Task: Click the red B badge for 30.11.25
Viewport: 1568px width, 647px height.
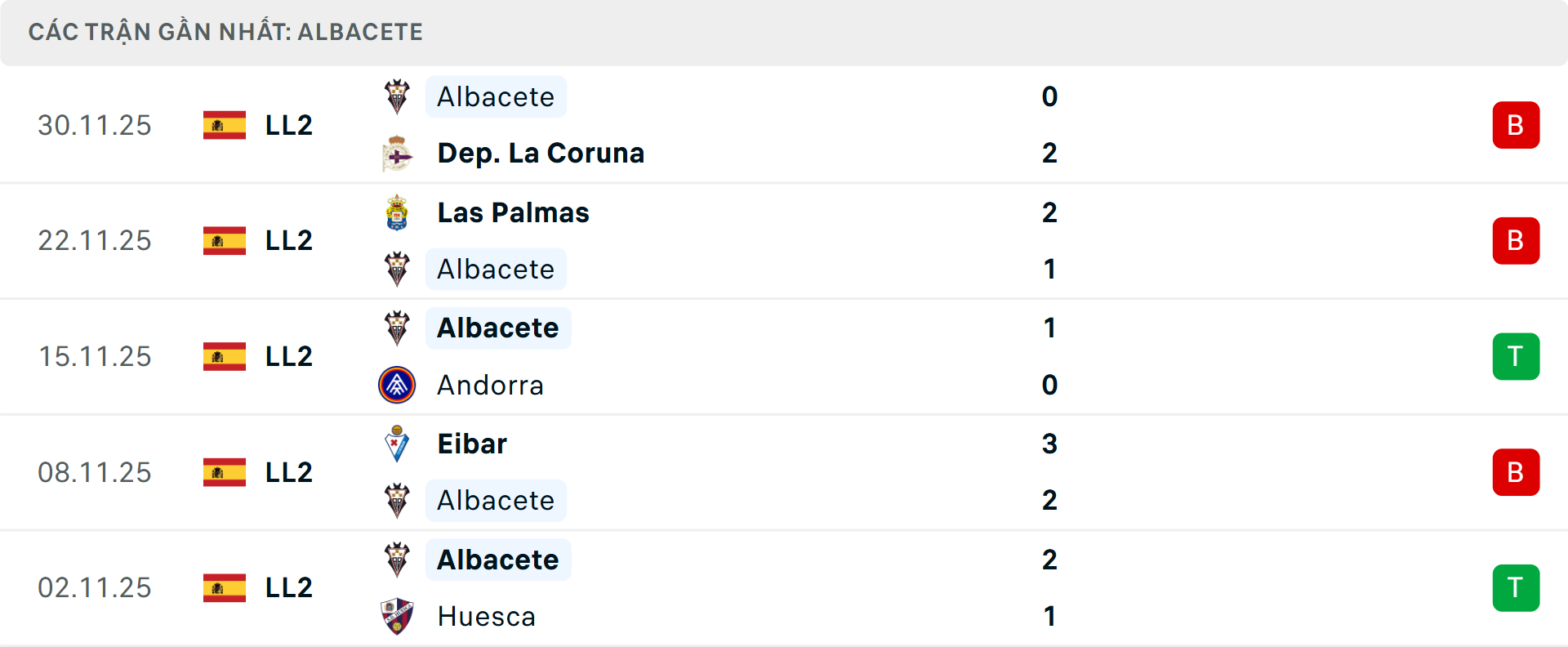Action: 1516,125
